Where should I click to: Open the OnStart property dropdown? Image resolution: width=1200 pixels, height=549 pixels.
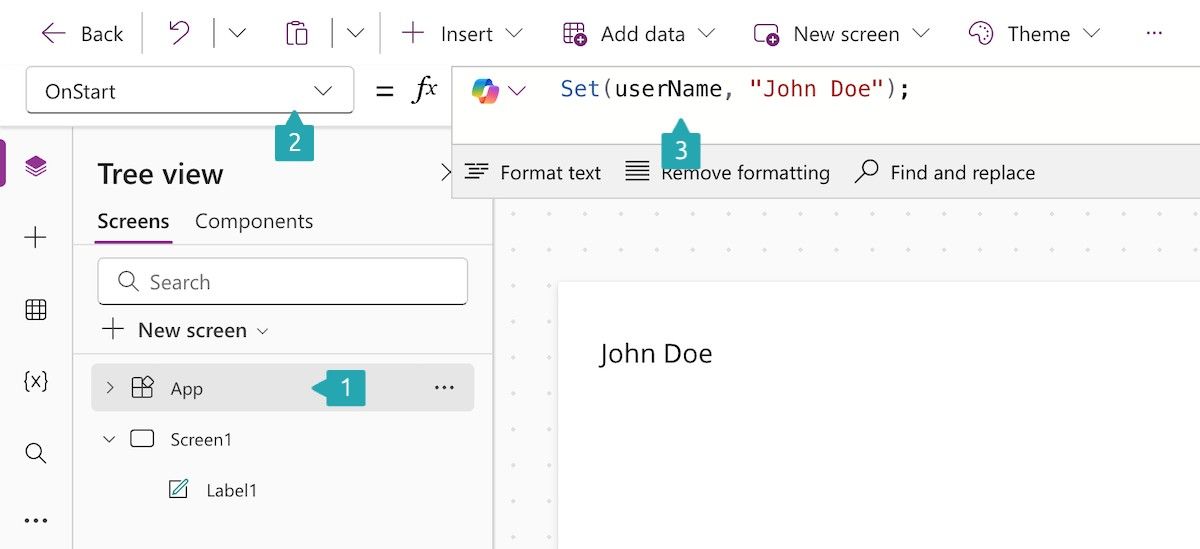[190, 91]
